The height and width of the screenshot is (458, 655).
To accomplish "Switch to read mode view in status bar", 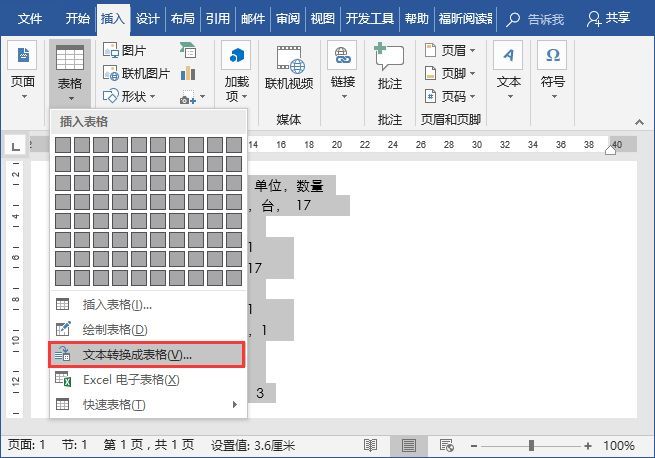I will tap(370, 445).
